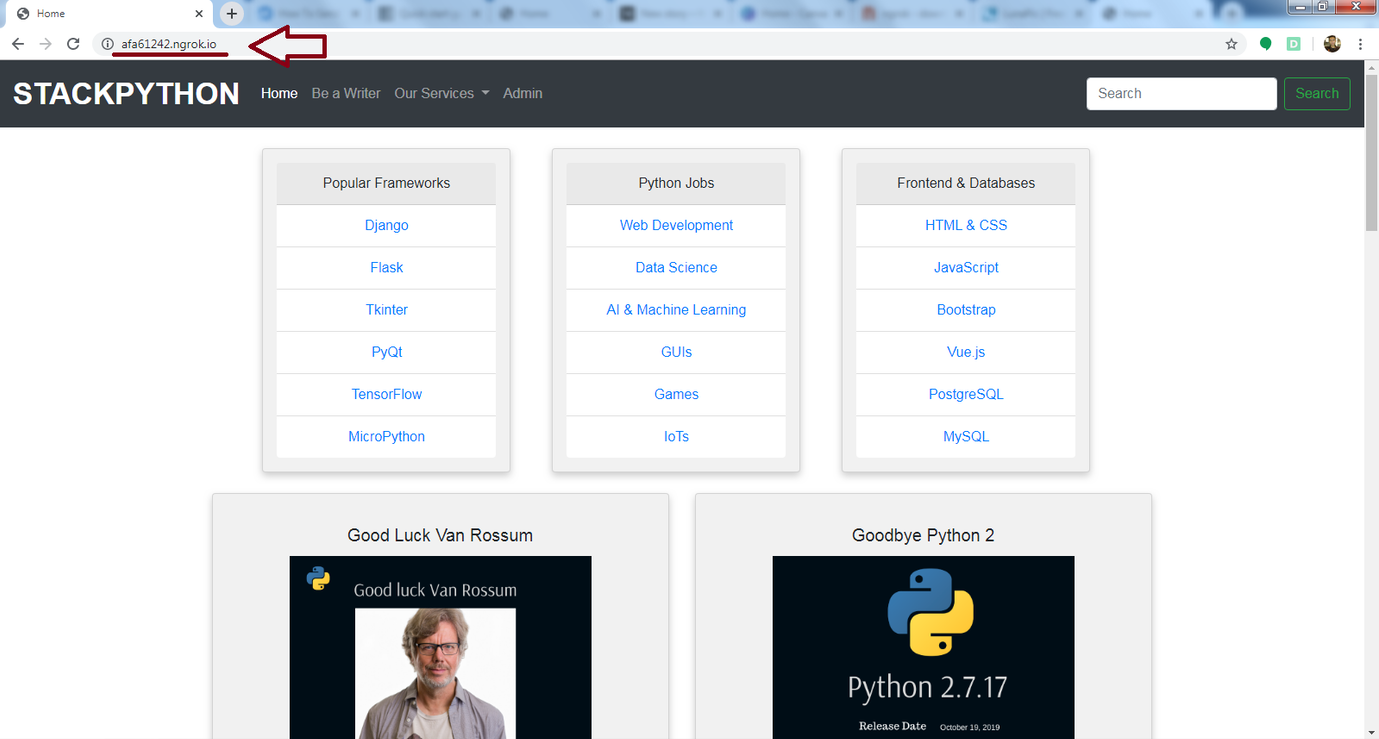The height and width of the screenshot is (739, 1379).
Task: Click the Popular Frameworks card header
Action: point(386,183)
